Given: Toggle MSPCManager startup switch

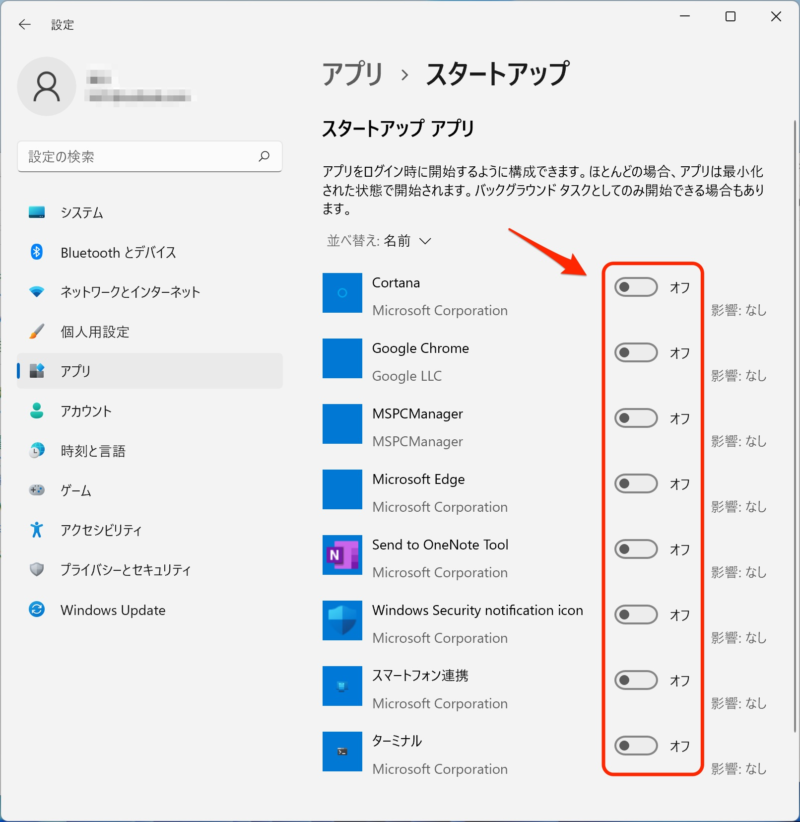Looking at the screenshot, I should click(636, 418).
